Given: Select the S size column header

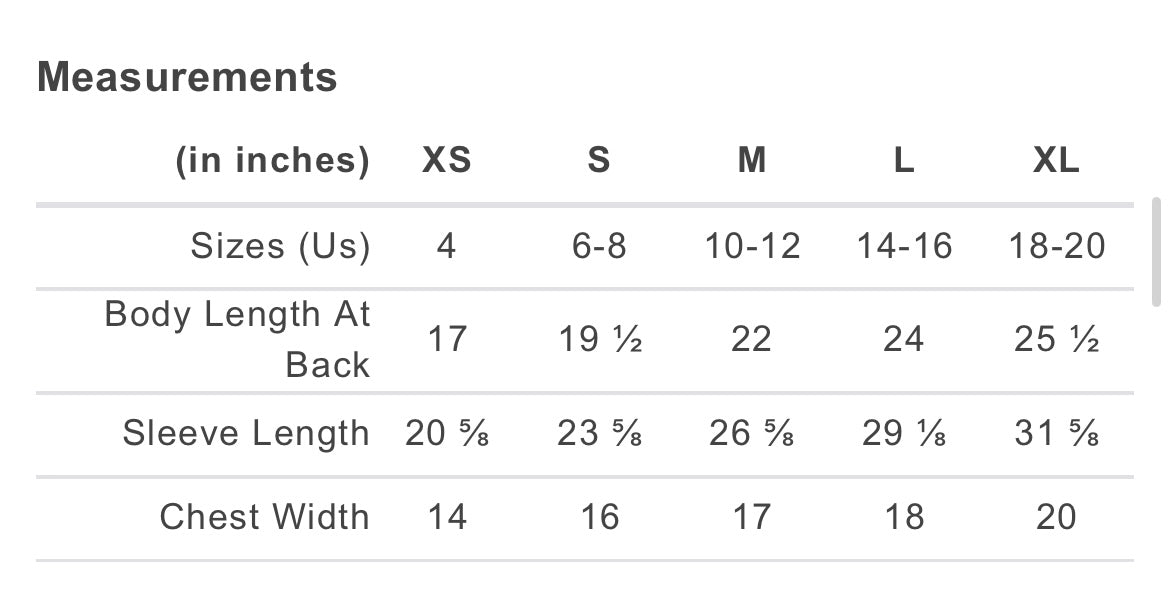Looking at the screenshot, I should (598, 161).
